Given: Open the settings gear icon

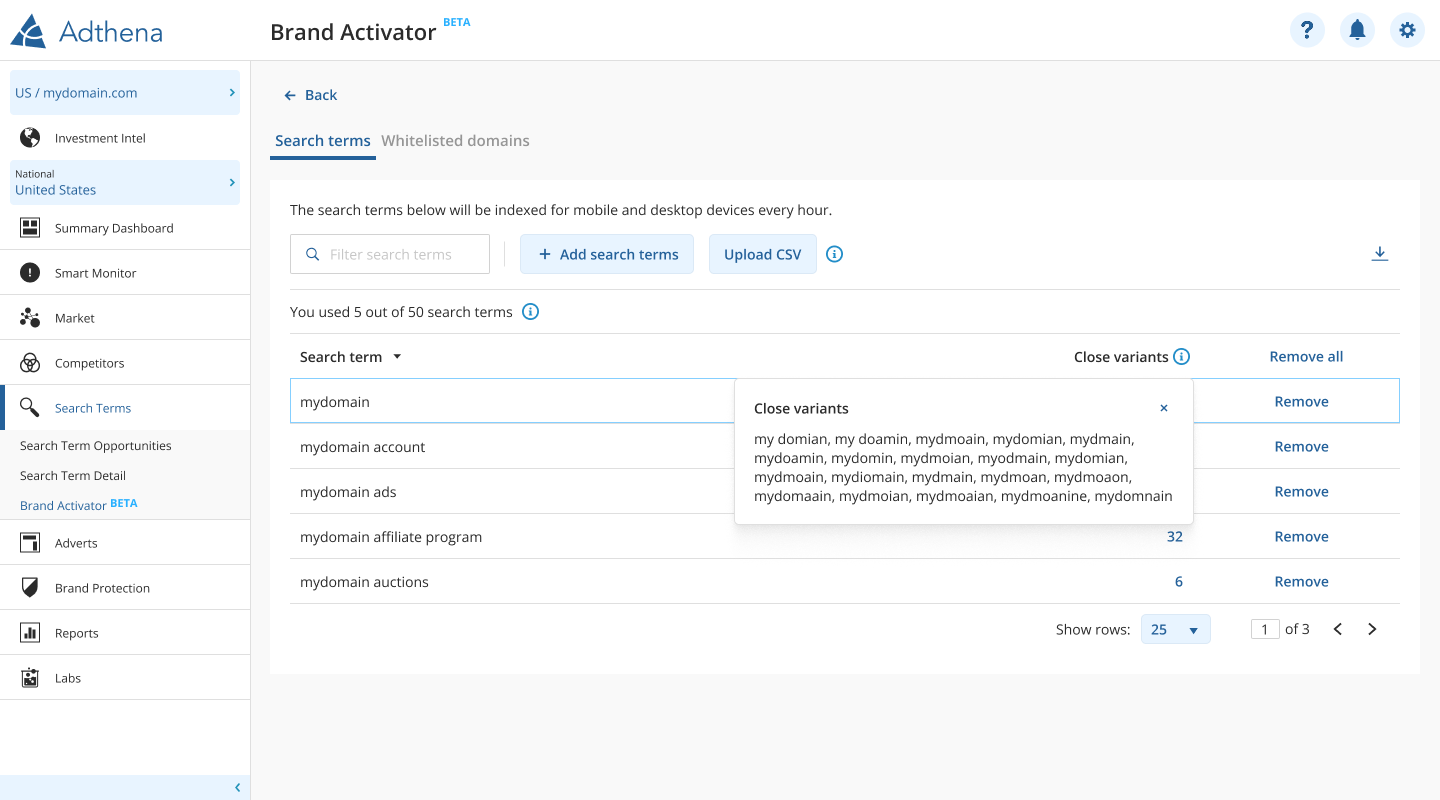Looking at the screenshot, I should tap(1407, 30).
